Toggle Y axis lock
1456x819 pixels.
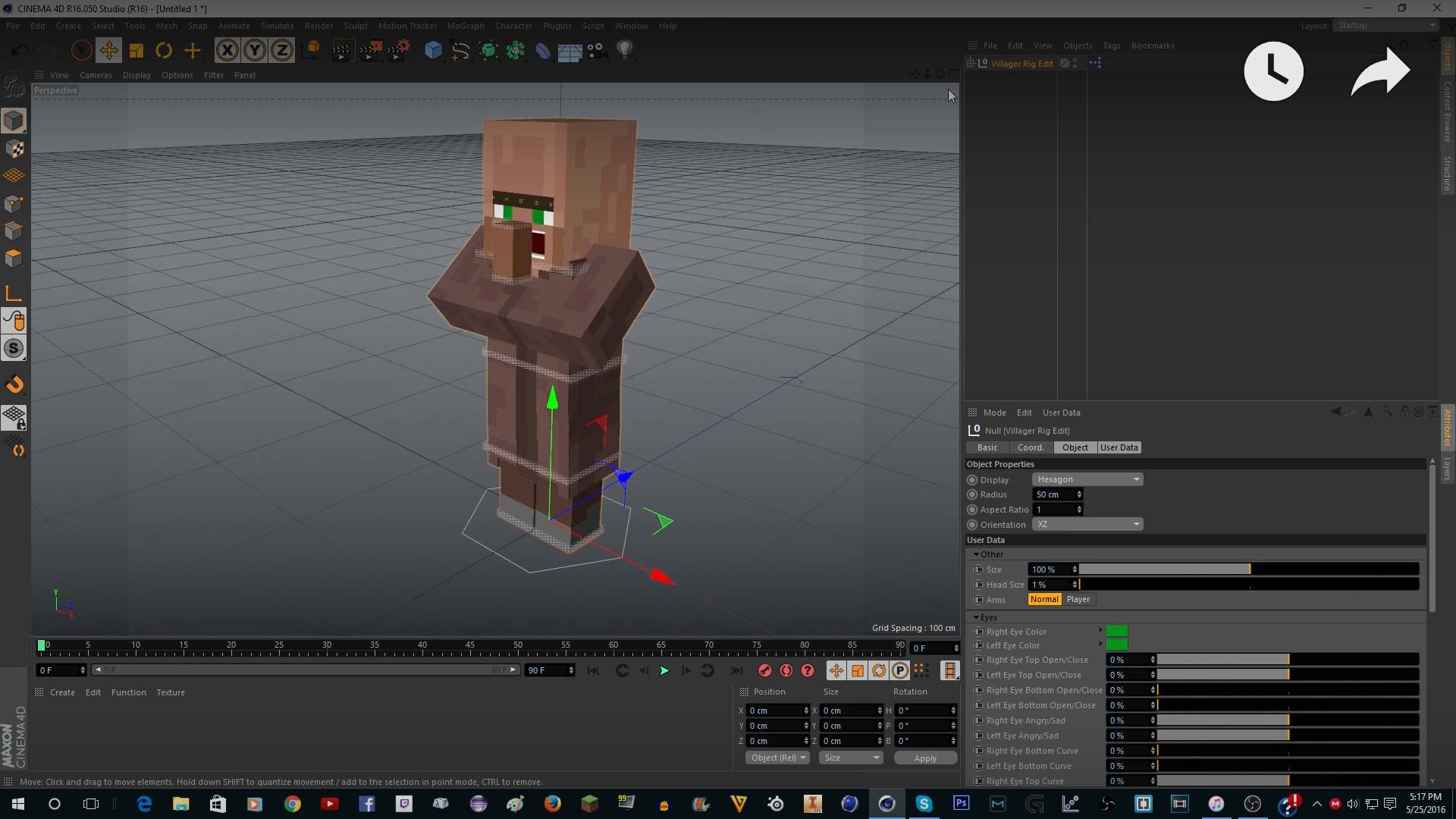(x=254, y=51)
